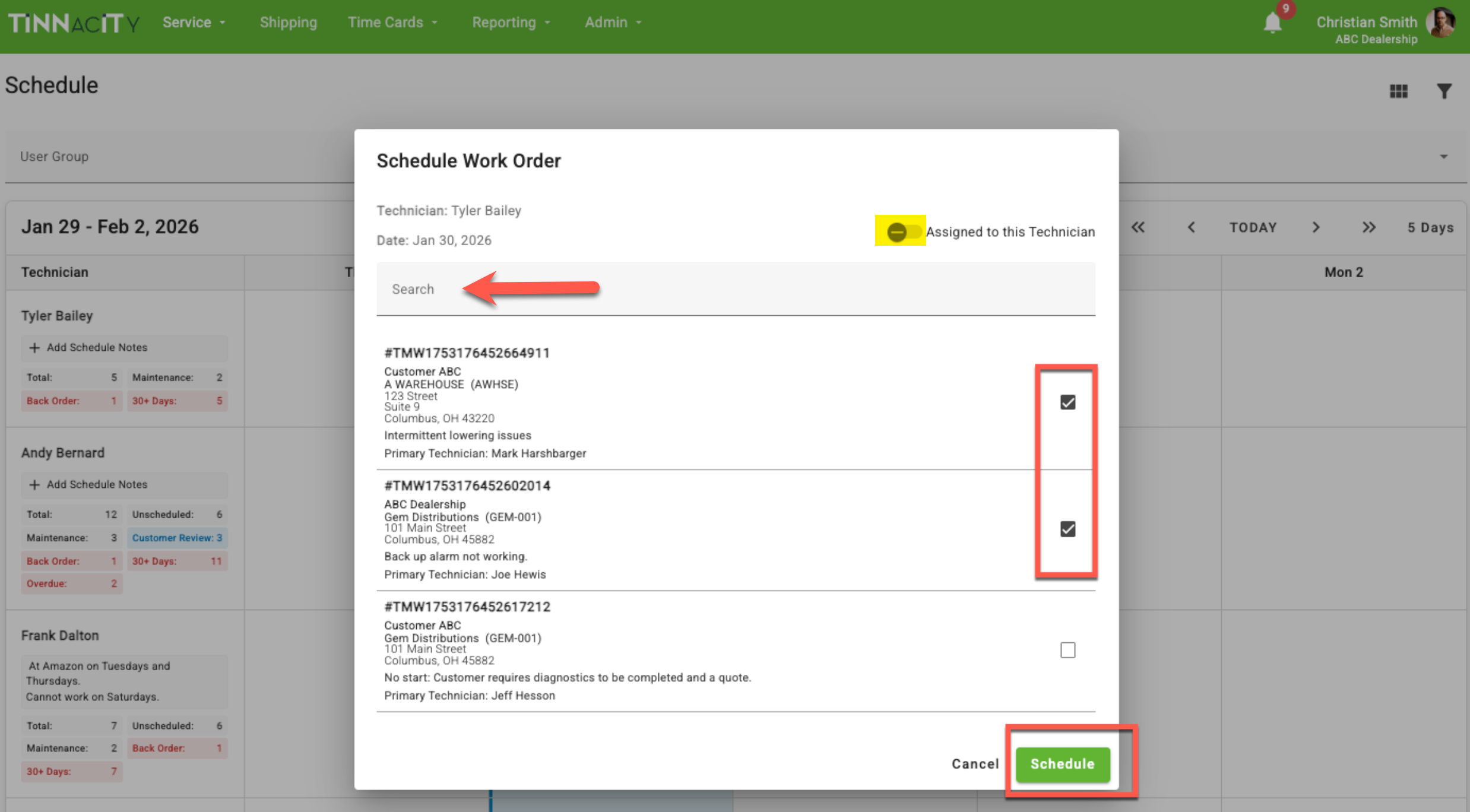Uncheck work order #TMW1753176452664911 checkbox
This screenshot has height=812, width=1470.
1067,402
